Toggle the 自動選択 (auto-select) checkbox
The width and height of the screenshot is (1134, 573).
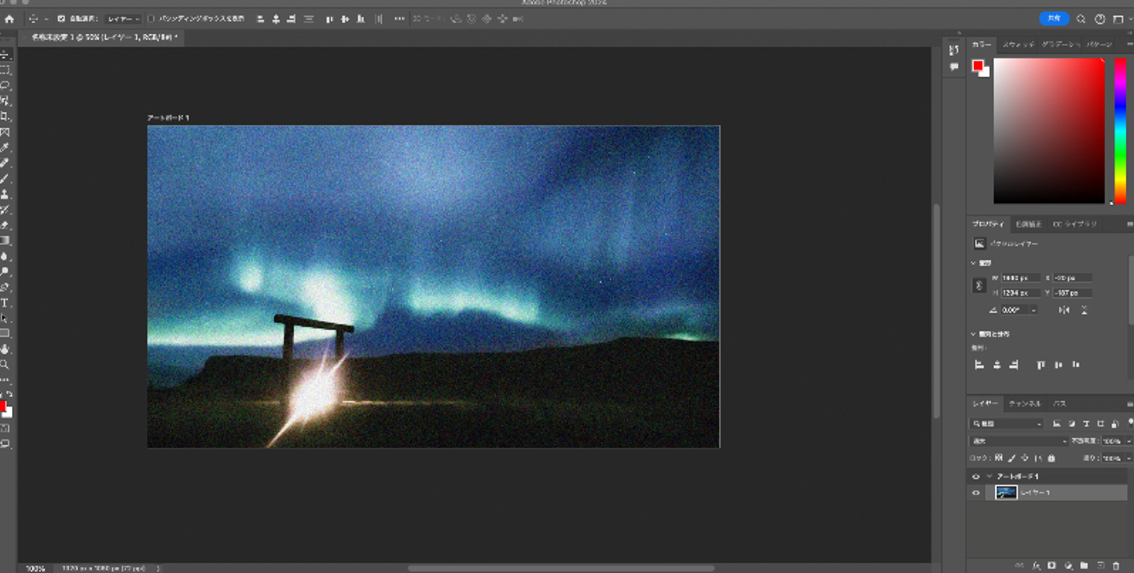coord(61,19)
